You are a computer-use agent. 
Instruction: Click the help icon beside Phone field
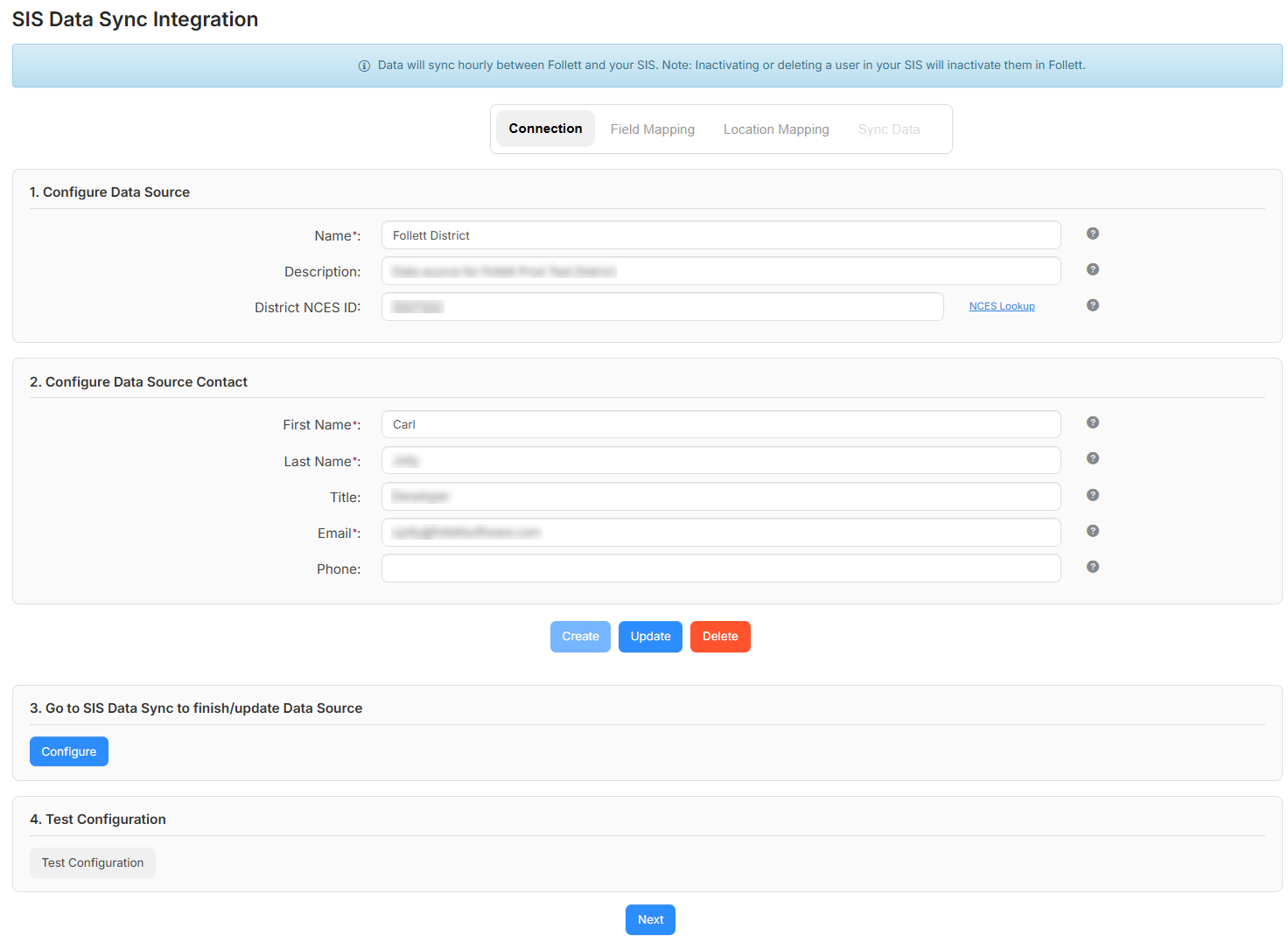(1093, 567)
